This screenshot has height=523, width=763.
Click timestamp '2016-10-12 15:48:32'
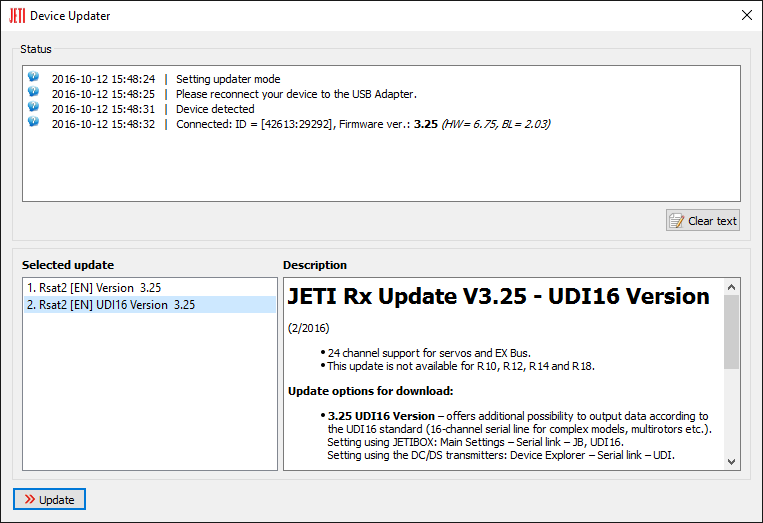click(104, 124)
